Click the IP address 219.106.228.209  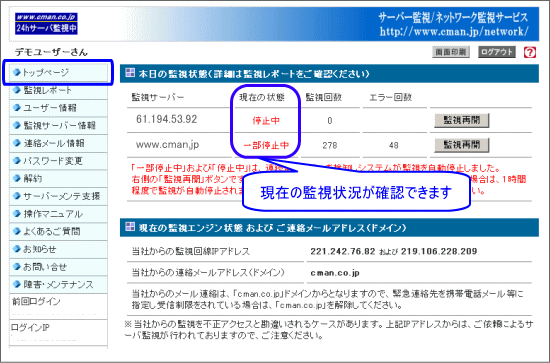click(439, 251)
